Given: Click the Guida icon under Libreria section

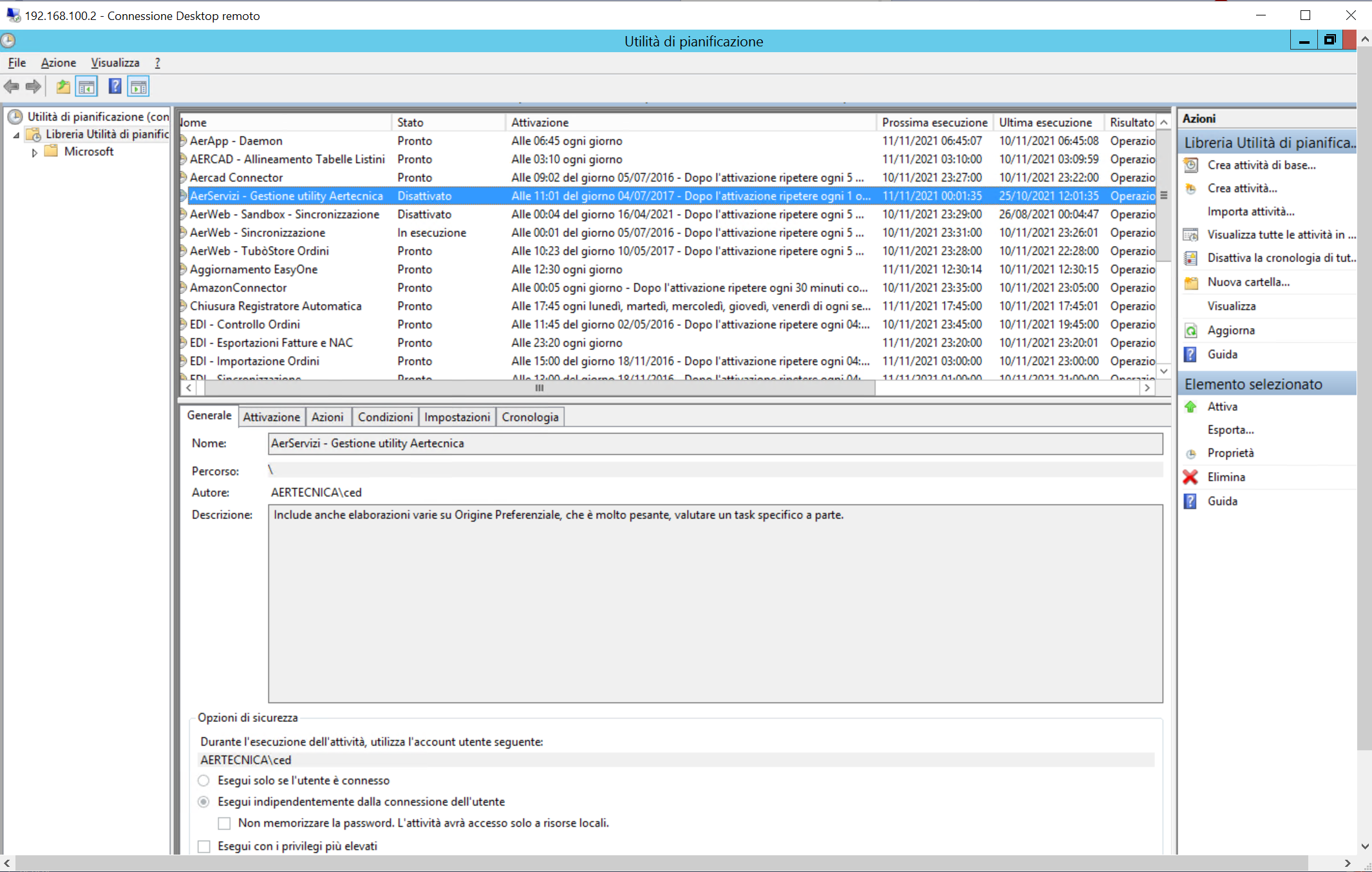Looking at the screenshot, I should coord(1191,354).
